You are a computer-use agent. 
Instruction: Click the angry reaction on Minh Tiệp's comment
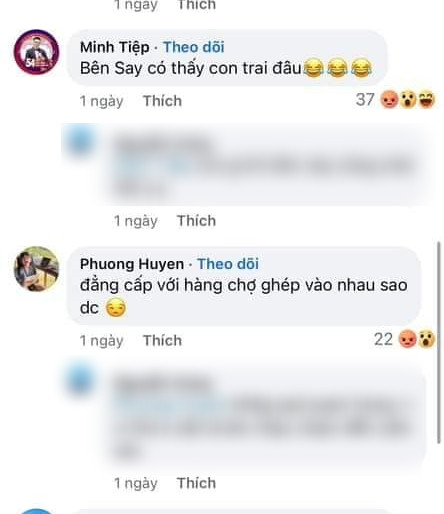pos(389,99)
